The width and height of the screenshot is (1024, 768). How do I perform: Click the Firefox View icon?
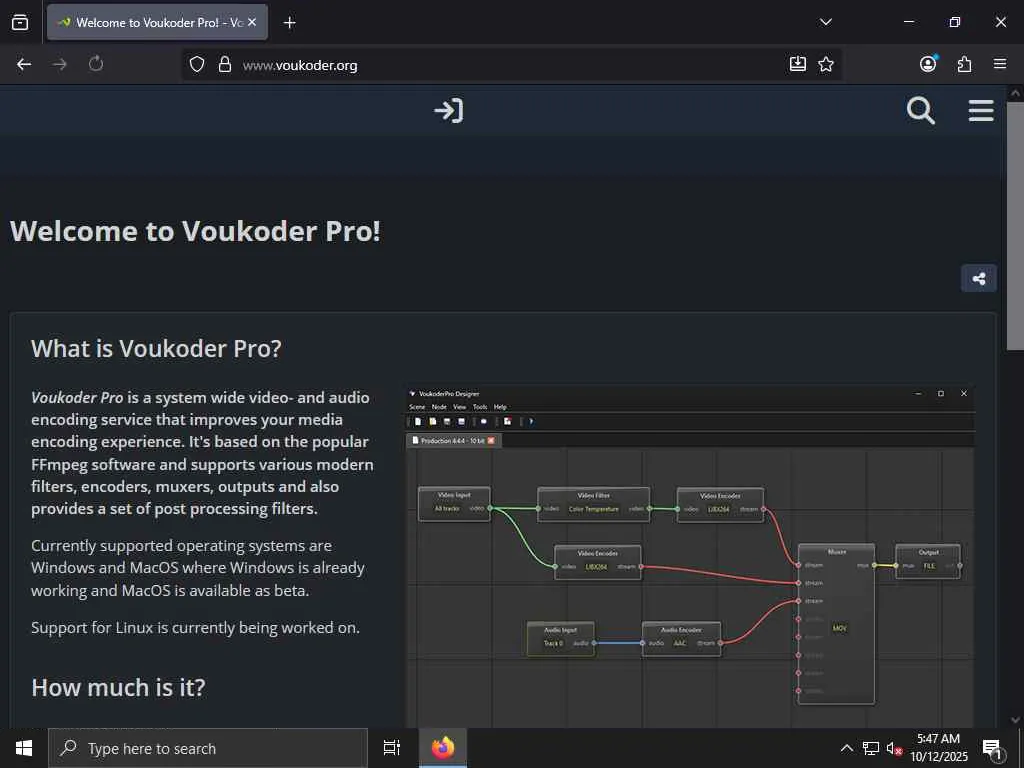coord(20,22)
